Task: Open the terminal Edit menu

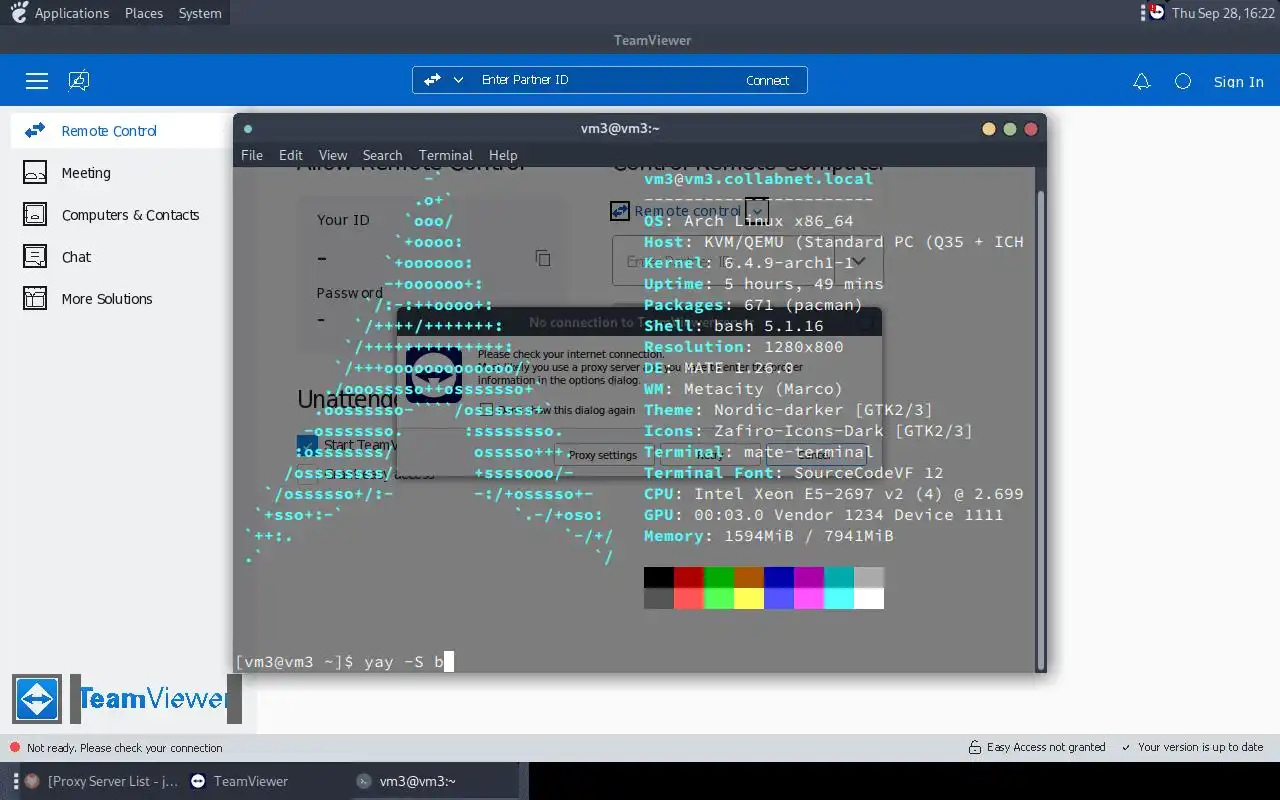Action: [291, 155]
